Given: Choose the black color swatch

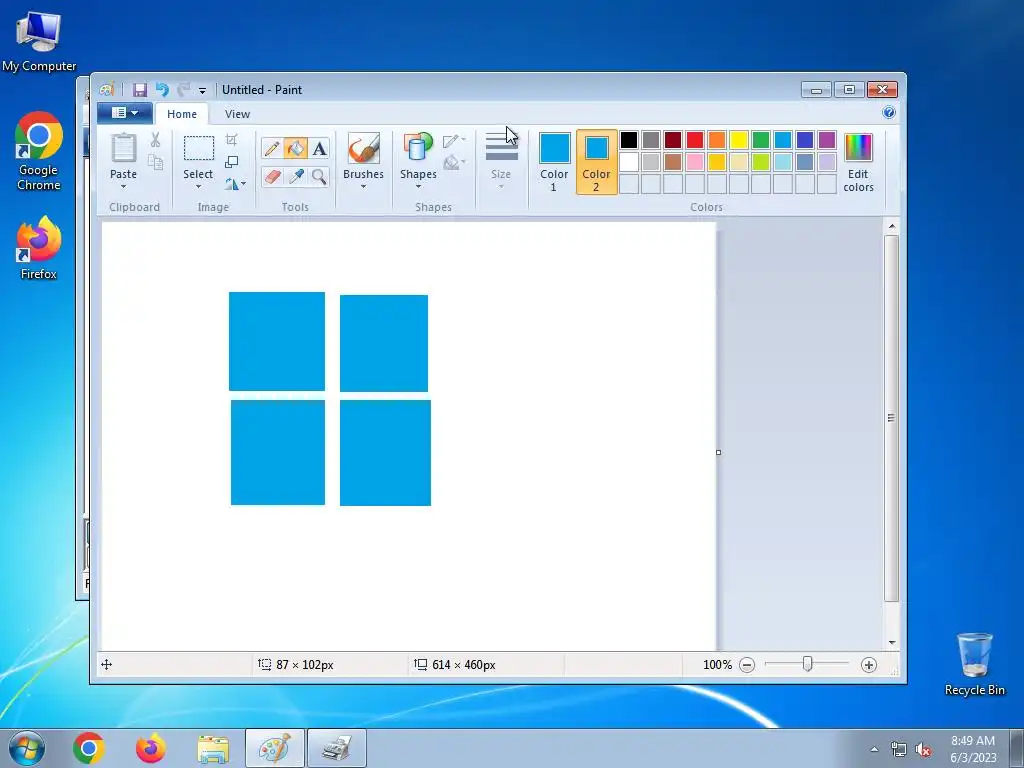Looking at the screenshot, I should (x=629, y=140).
